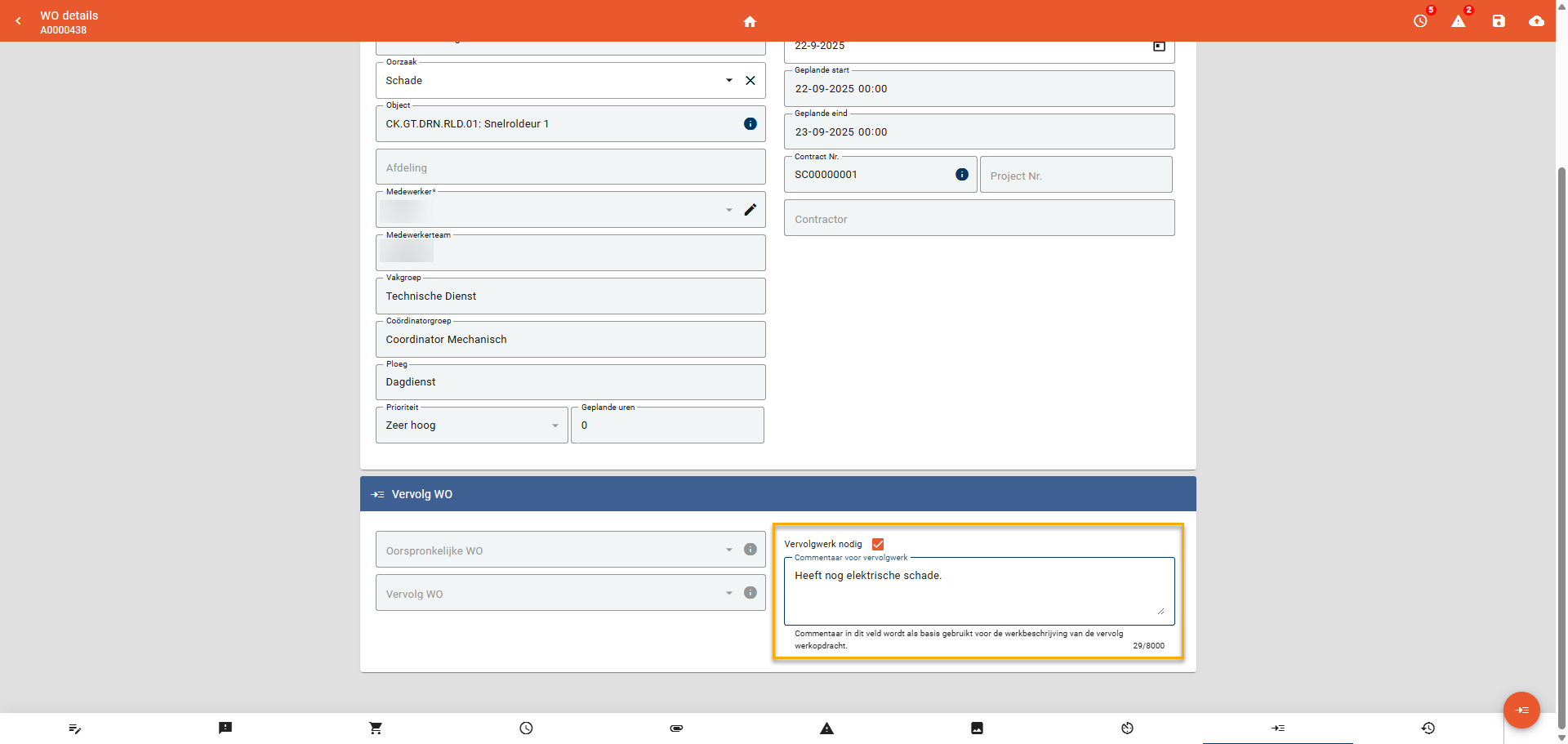Click the home icon in the header
Image resolution: width=1568 pixels, height=744 pixels.
[750, 22]
